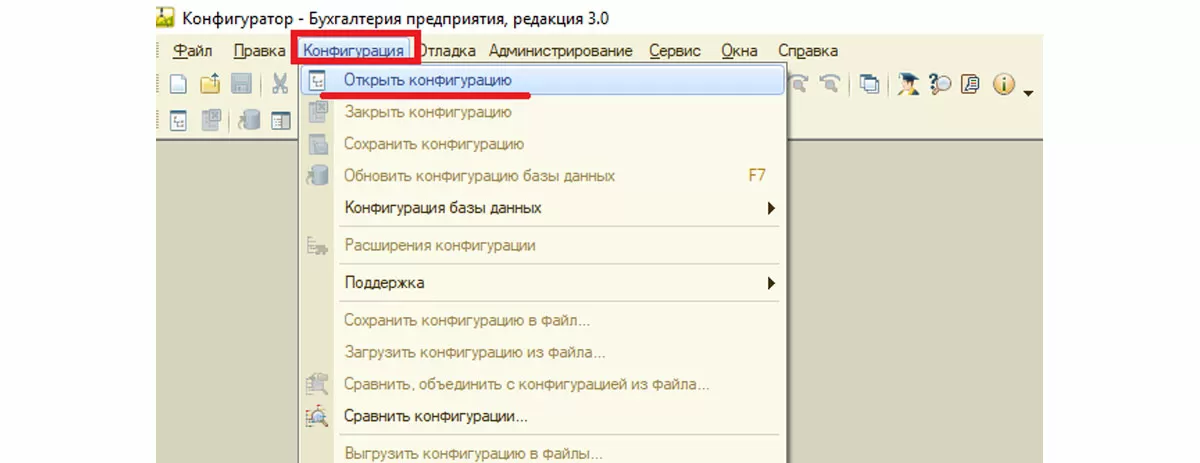Click the About information 'i' icon
This screenshot has width=1200, height=463.
tap(1003, 84)
